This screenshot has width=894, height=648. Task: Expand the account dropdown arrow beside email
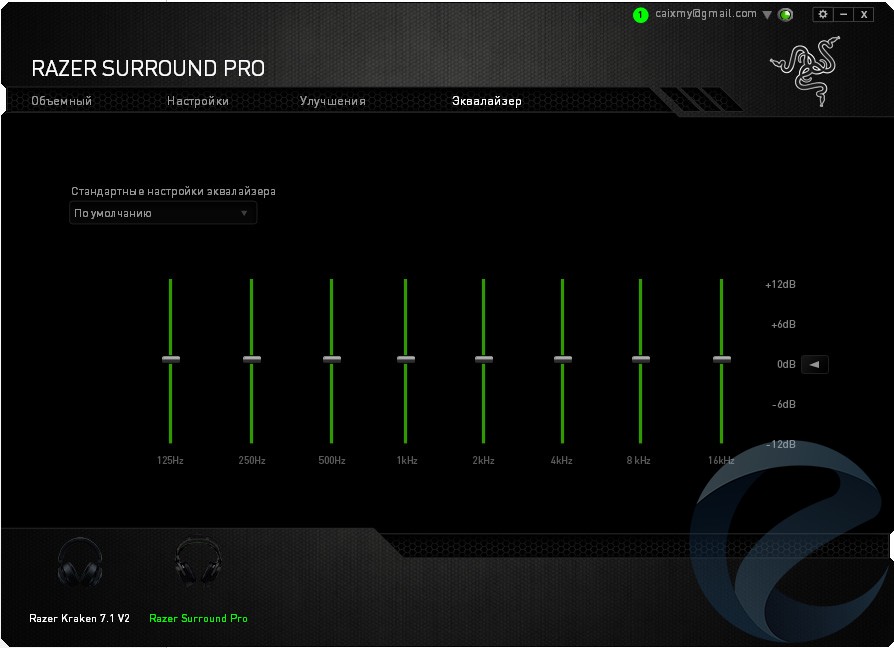(x=767, y=15)
